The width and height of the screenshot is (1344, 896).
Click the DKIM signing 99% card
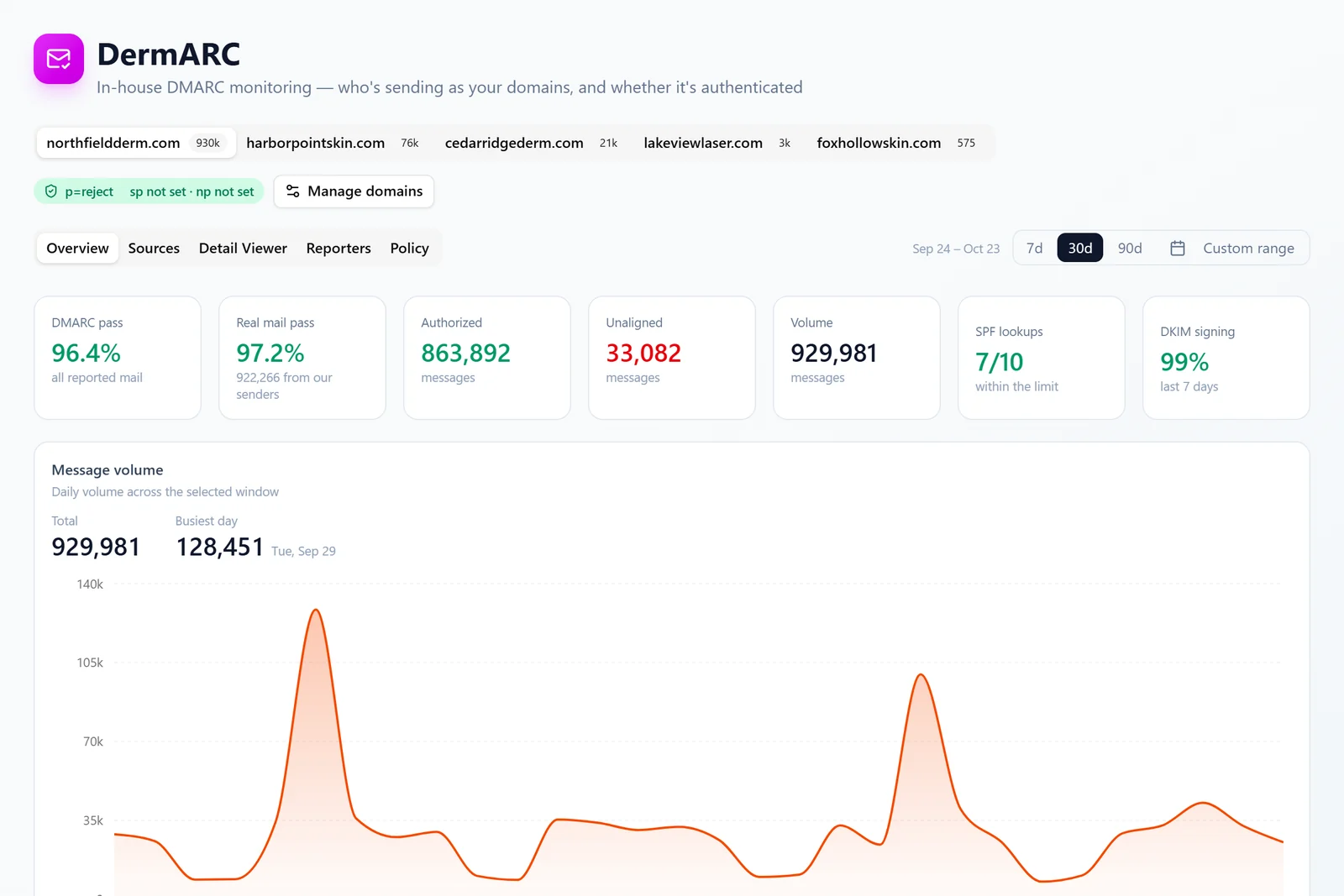tap(1226, 358)
